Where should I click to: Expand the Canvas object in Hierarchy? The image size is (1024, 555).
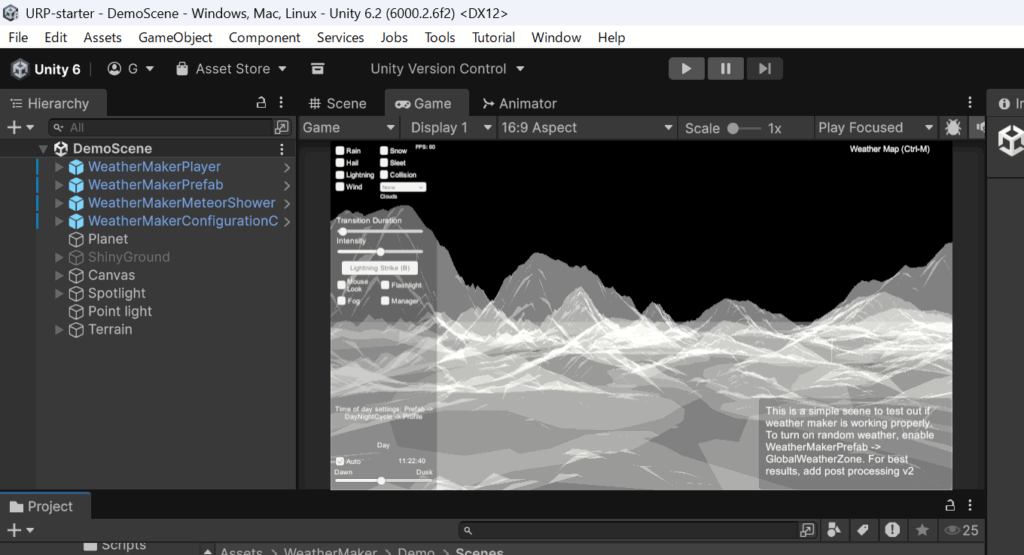coord(59,275)
